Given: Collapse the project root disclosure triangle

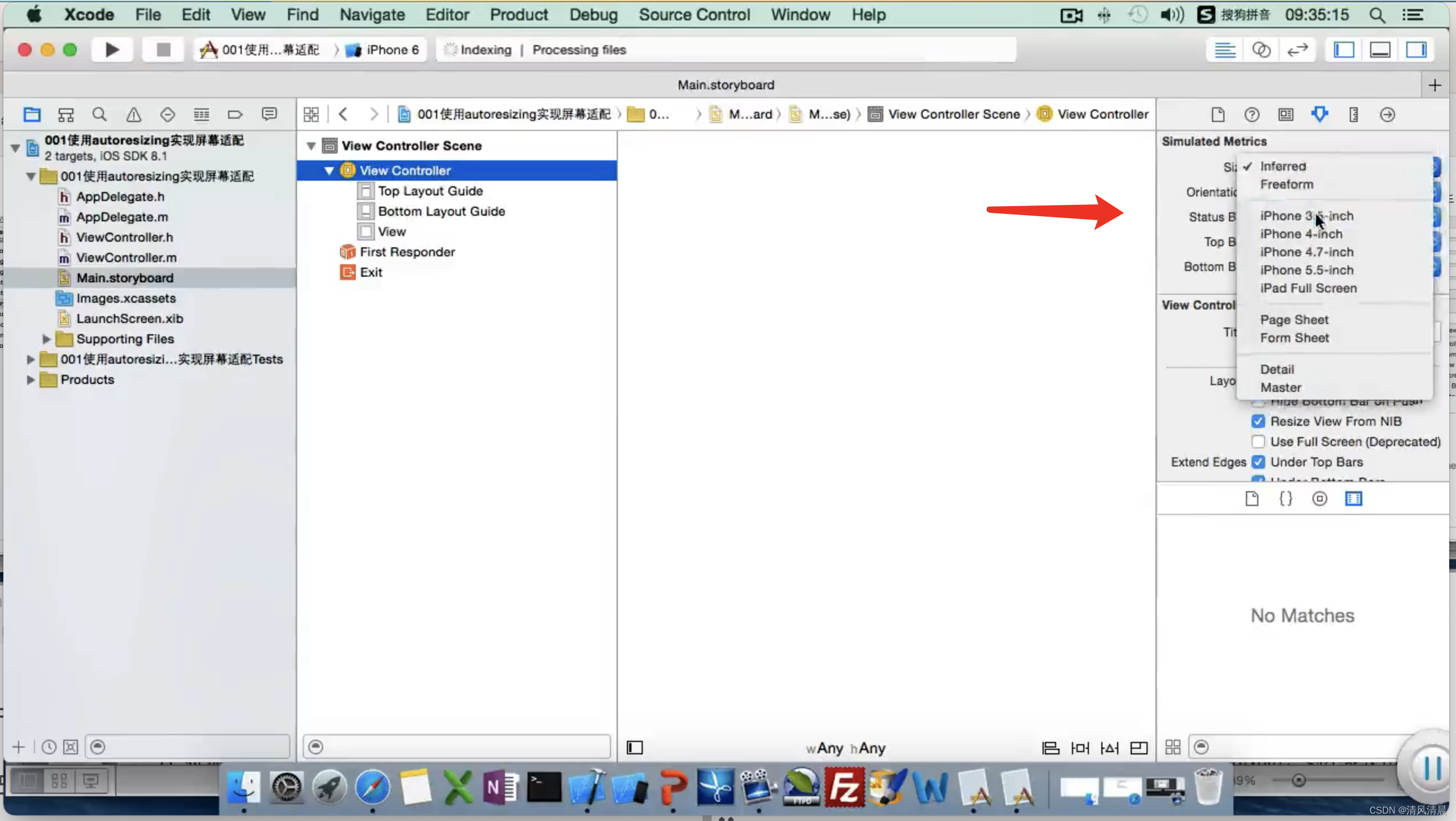Looking at the screenshot, I should [x=15, y=149].
